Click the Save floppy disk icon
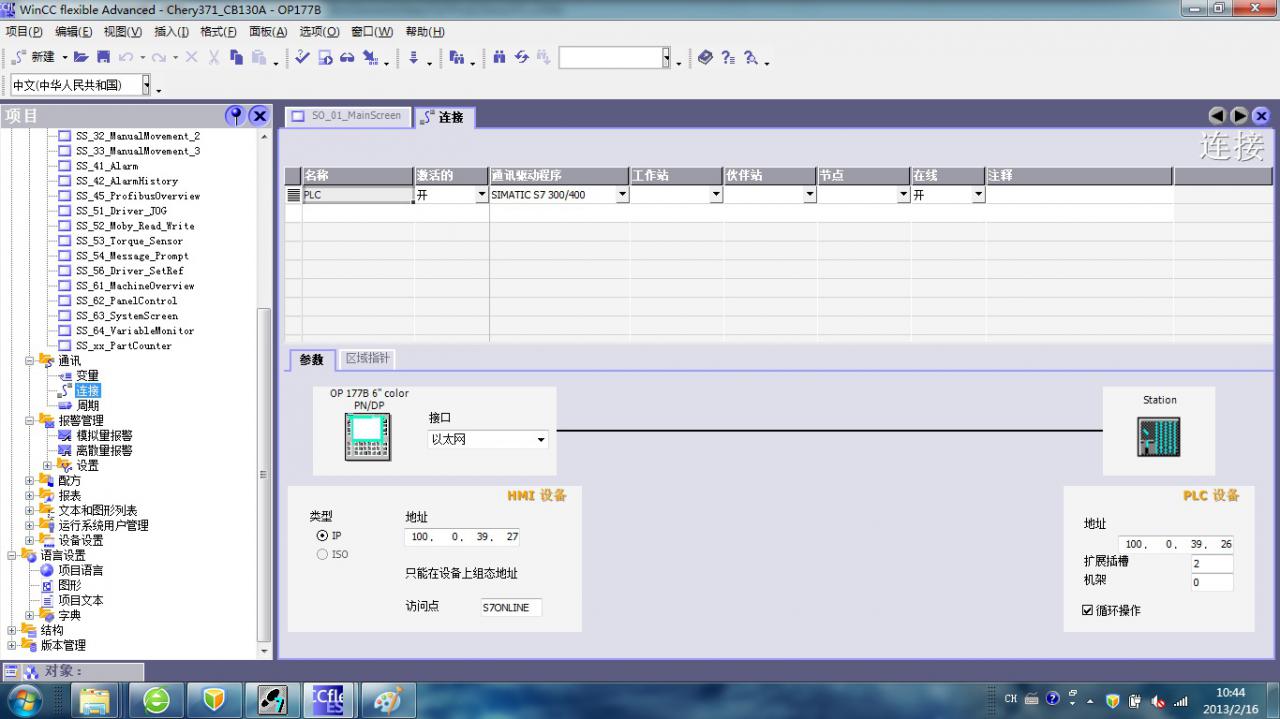 click(x=103, y=58)
